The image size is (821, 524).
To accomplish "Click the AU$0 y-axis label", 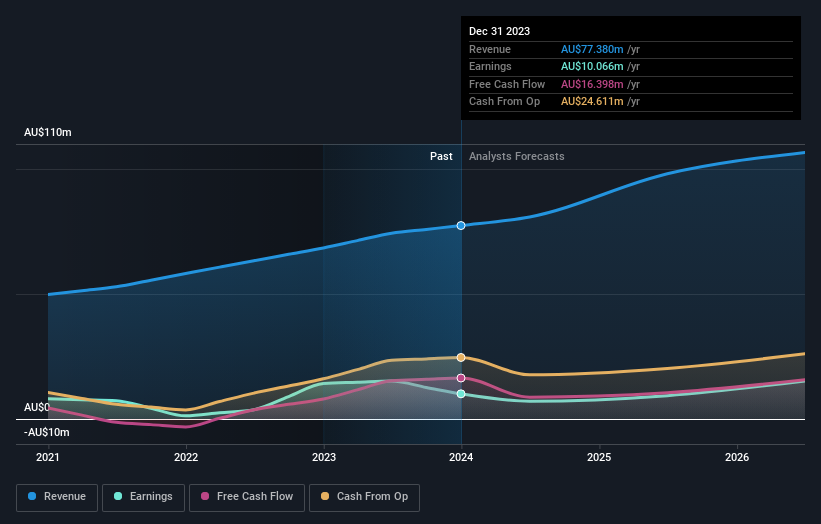I will [x=37, y=407].
